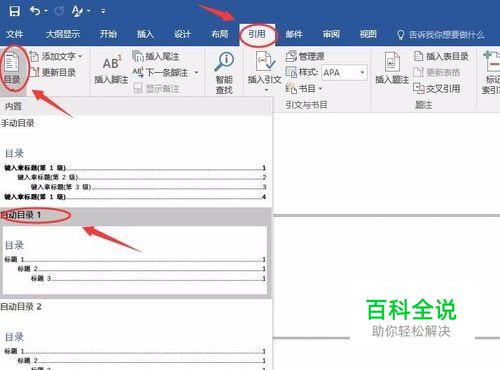Switch to the 审阅 tab
The image size is (500, 370).
click(331, 34)
